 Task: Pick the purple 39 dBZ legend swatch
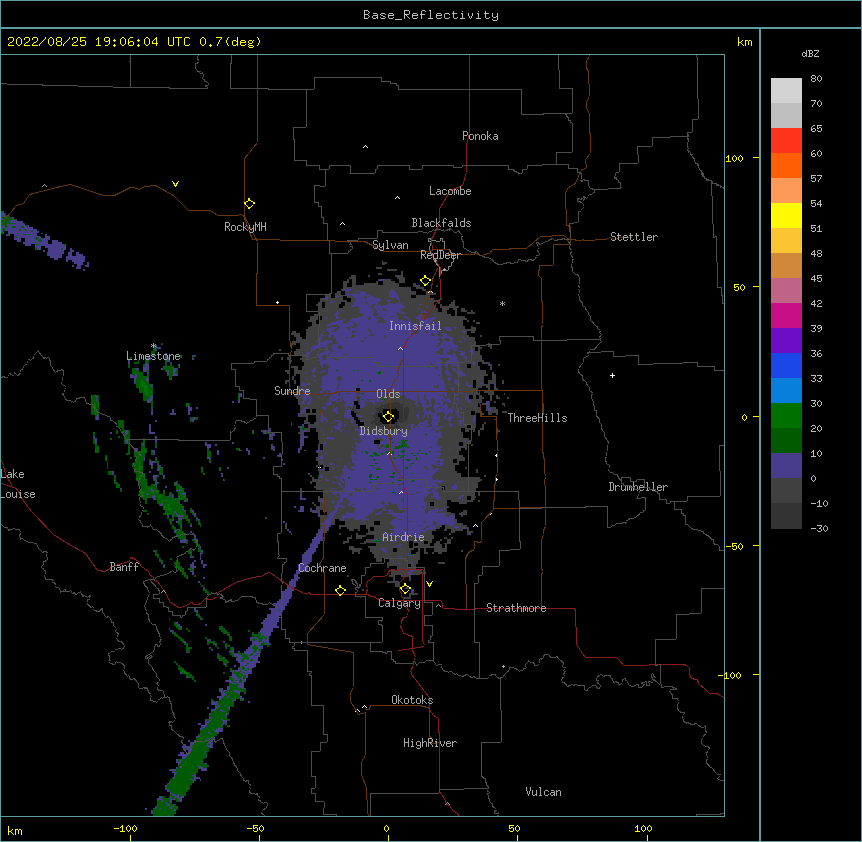786,340
